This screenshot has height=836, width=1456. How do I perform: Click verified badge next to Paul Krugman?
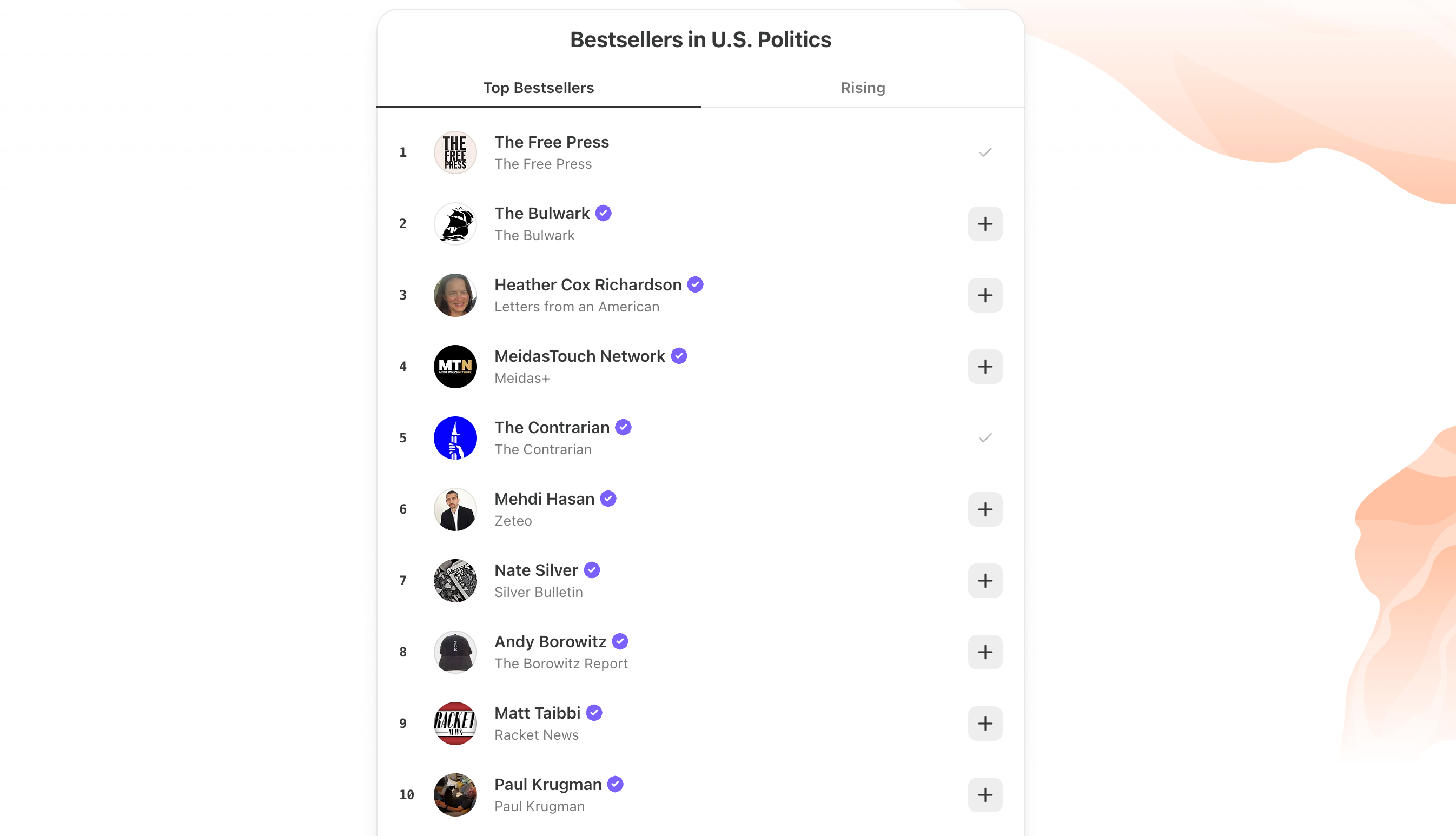[x=615, y=784]
